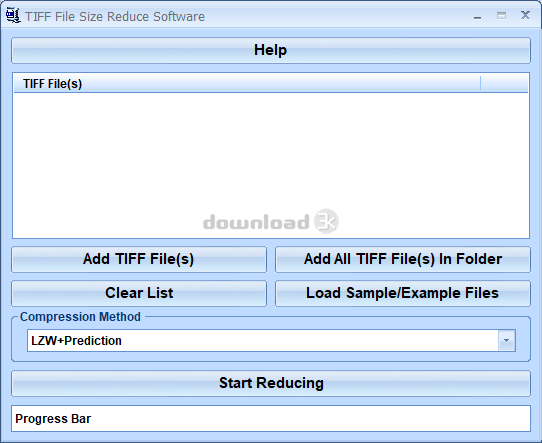542x443 pixels.
Task: Clear the file list with Clear List
Action: coord(139,293)
